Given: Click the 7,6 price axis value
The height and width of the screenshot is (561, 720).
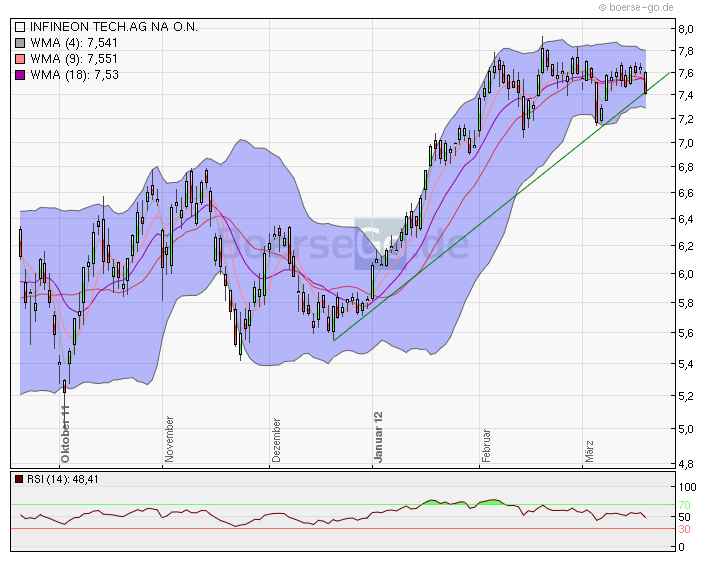Looking at the screenshot, I should point(686,73).
